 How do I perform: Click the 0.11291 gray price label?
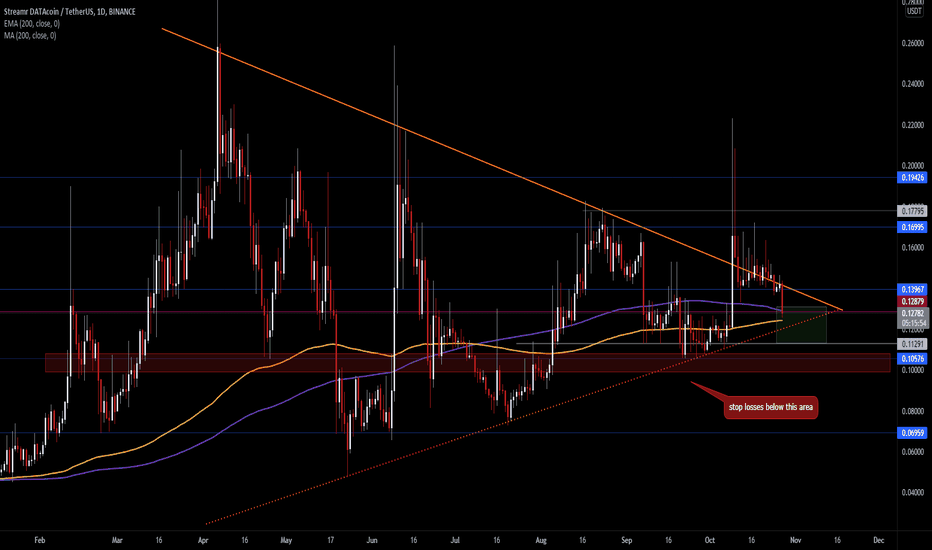pos(912,344)
